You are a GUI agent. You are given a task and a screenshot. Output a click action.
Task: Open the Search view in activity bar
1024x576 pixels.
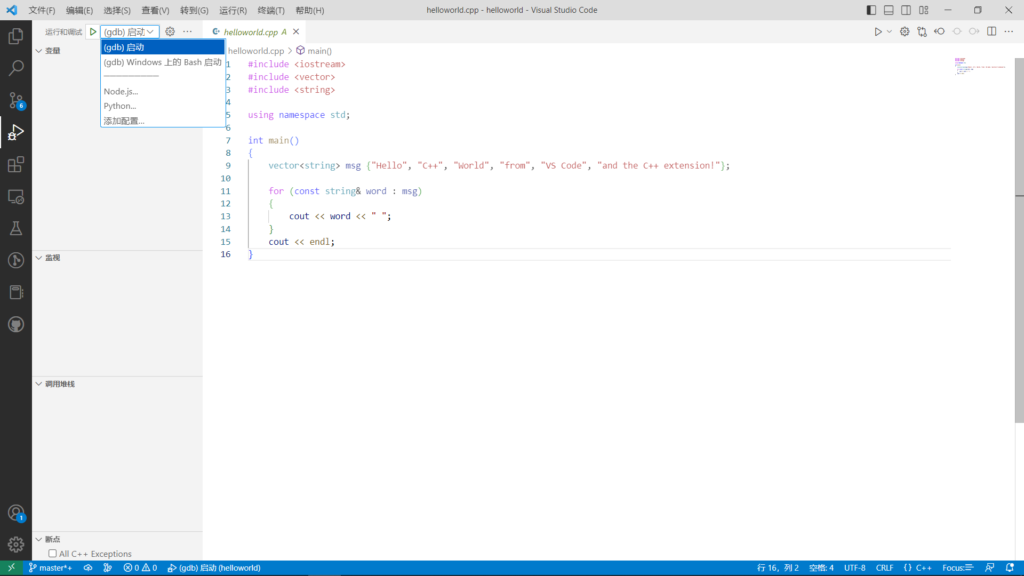pyautogui.click(x=16, y=68)
